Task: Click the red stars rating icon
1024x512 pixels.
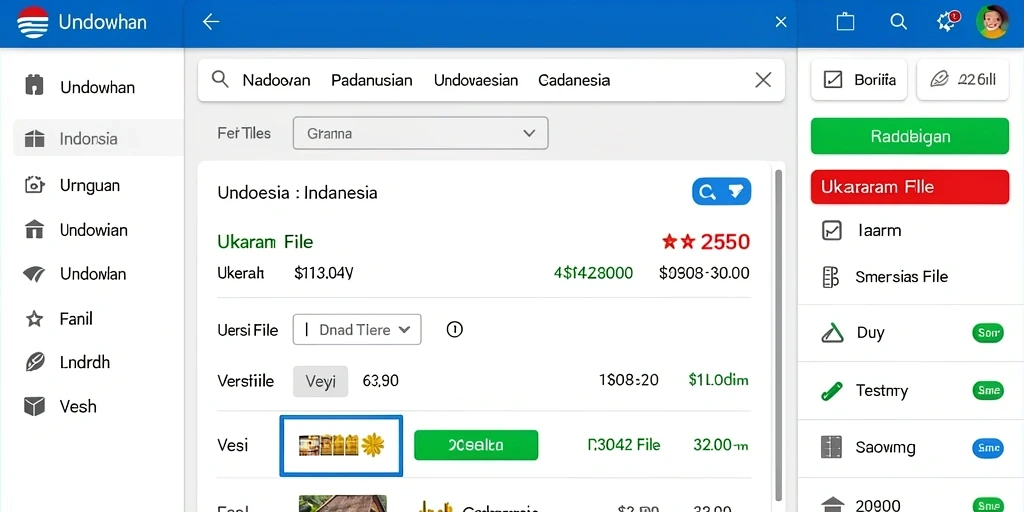Action: click(x=678, y=242)
